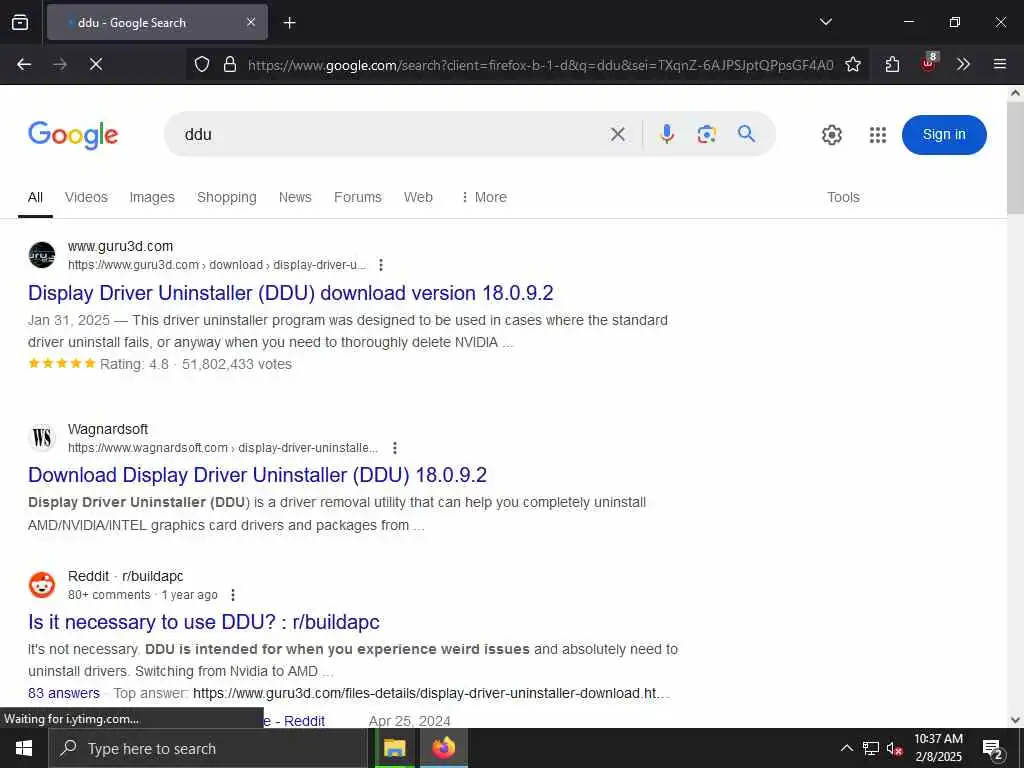Open about-this-result menu for Reddit result
Viewport: 1024px width, 768px height.
click(x=233, y=595)
